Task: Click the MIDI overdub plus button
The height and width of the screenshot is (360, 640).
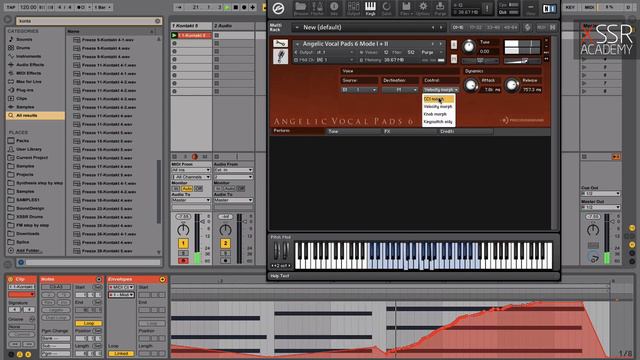Action: (253, 7)
